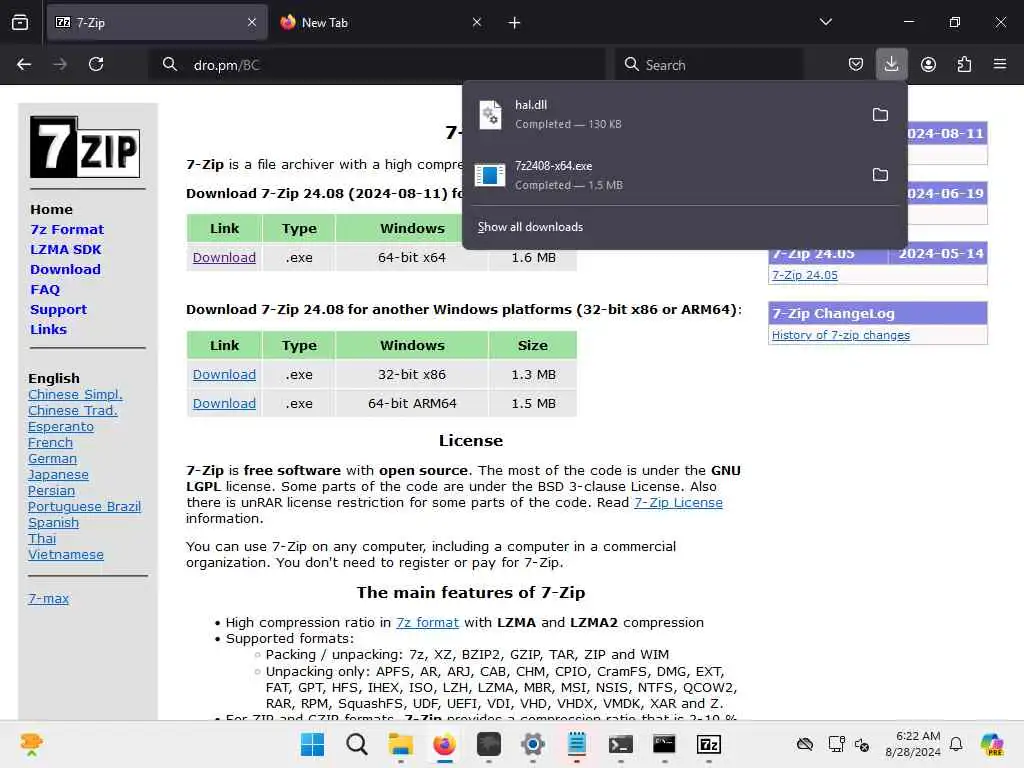Viewport: 1024px width, 768px height.
Task: Open the Copilot preview taskbar icon
Action: tap(991, 744)
